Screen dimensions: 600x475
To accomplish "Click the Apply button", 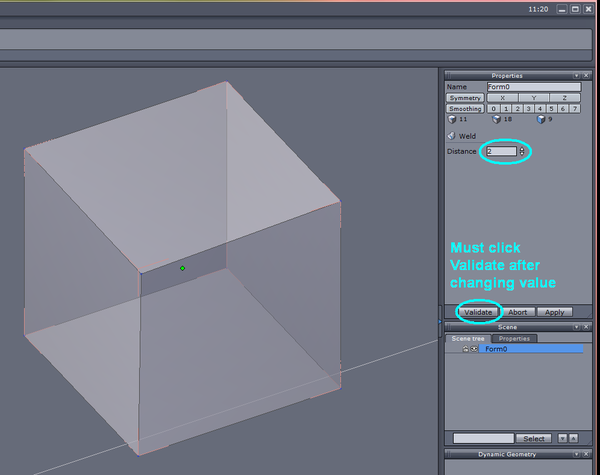I will [x=555, y=312].
